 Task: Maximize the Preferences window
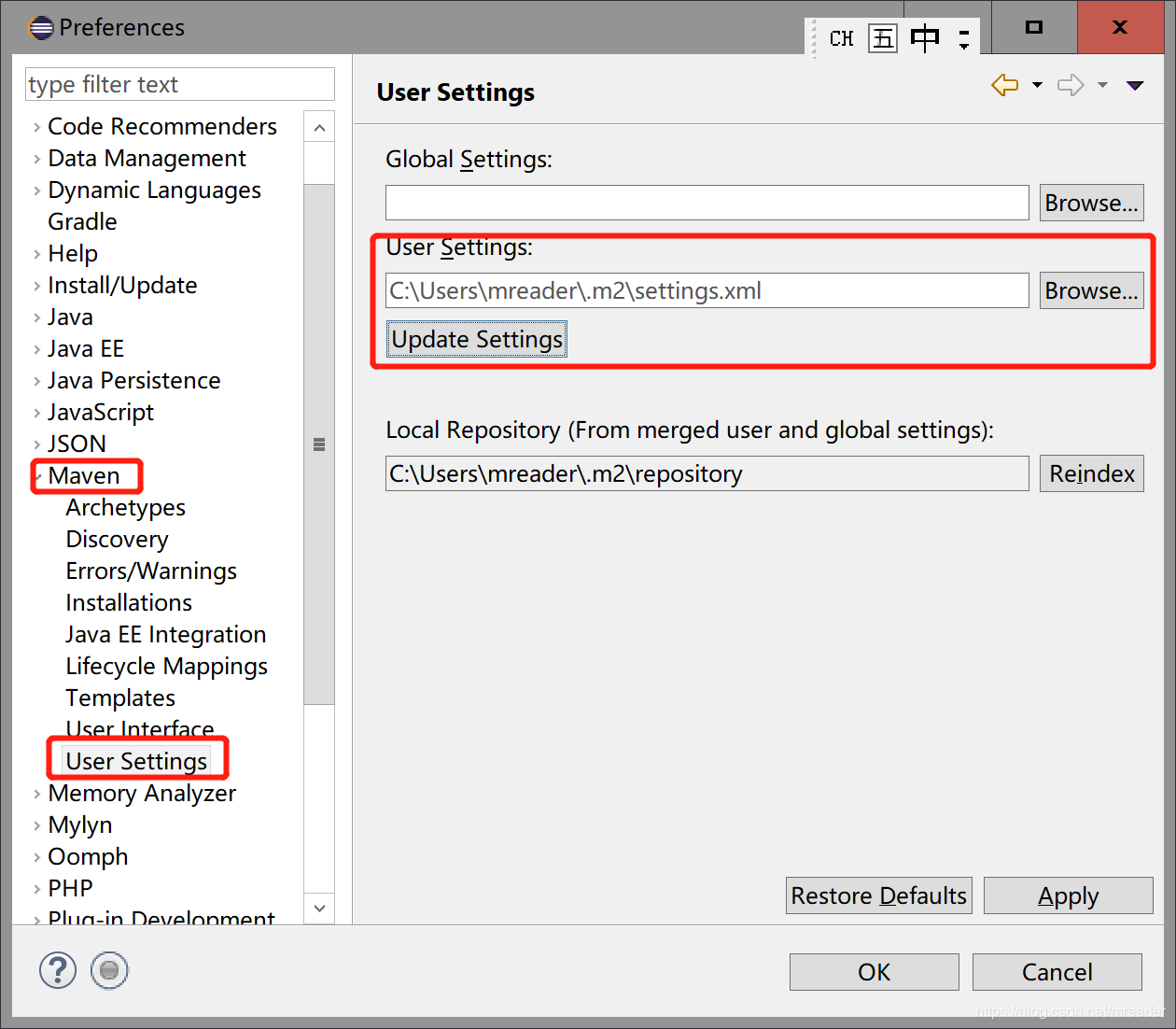click(1034, 27)
